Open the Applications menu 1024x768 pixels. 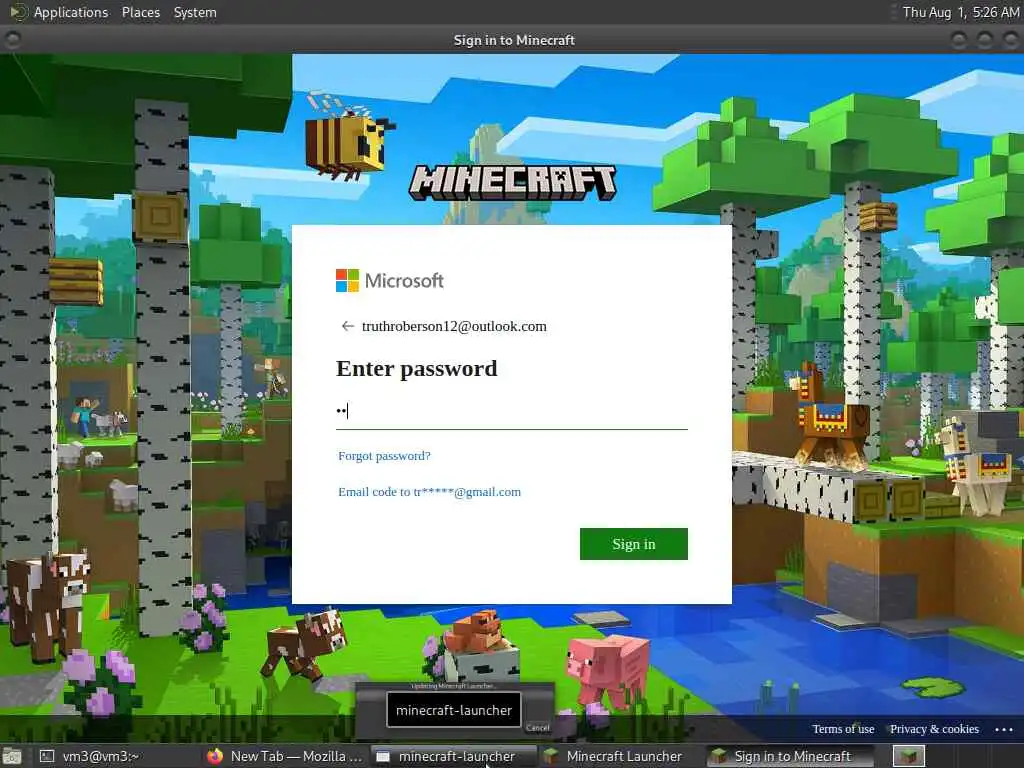pos(71,12)
